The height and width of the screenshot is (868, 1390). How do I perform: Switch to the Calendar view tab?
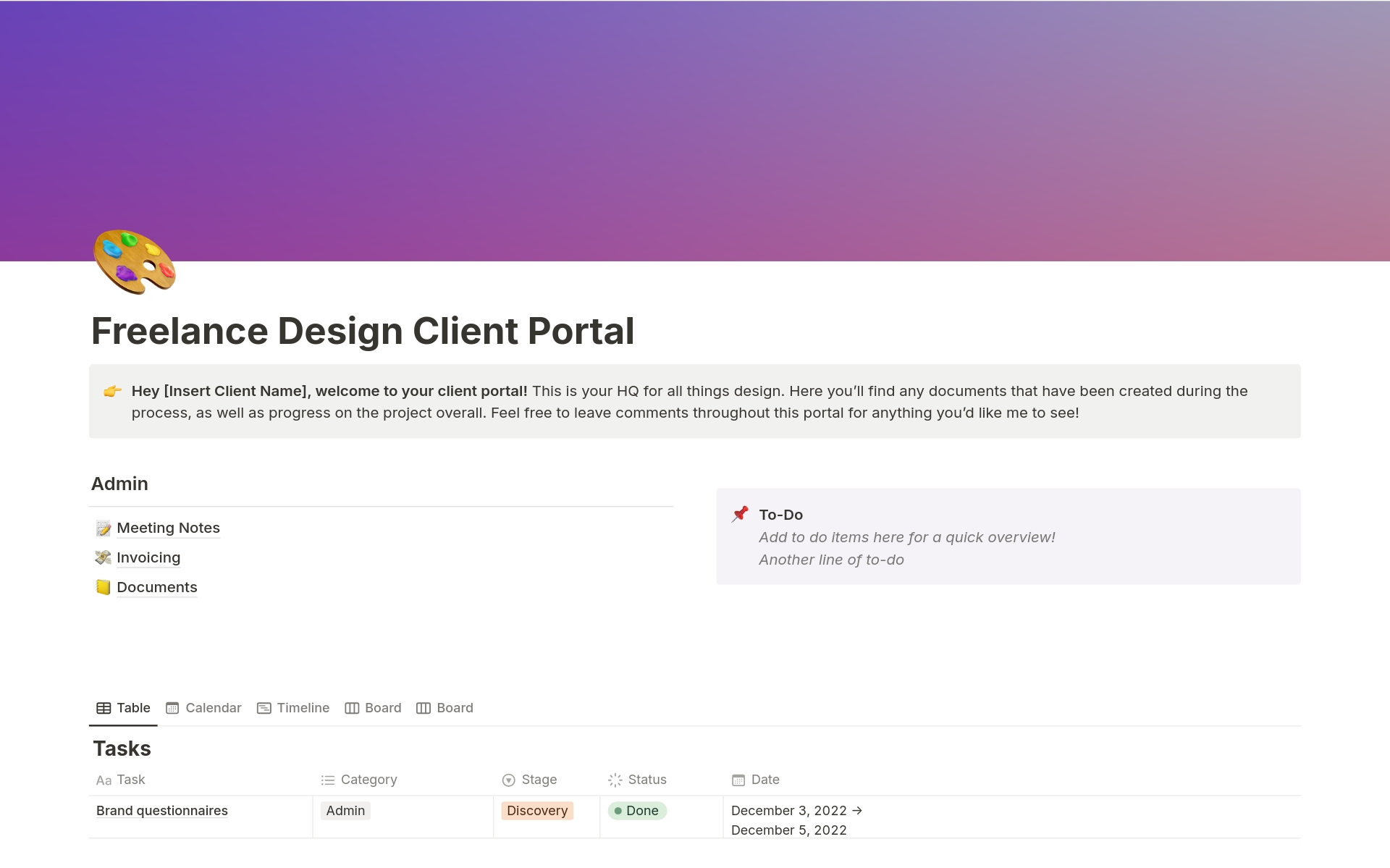pyautogui.click(x=203, y=708)
